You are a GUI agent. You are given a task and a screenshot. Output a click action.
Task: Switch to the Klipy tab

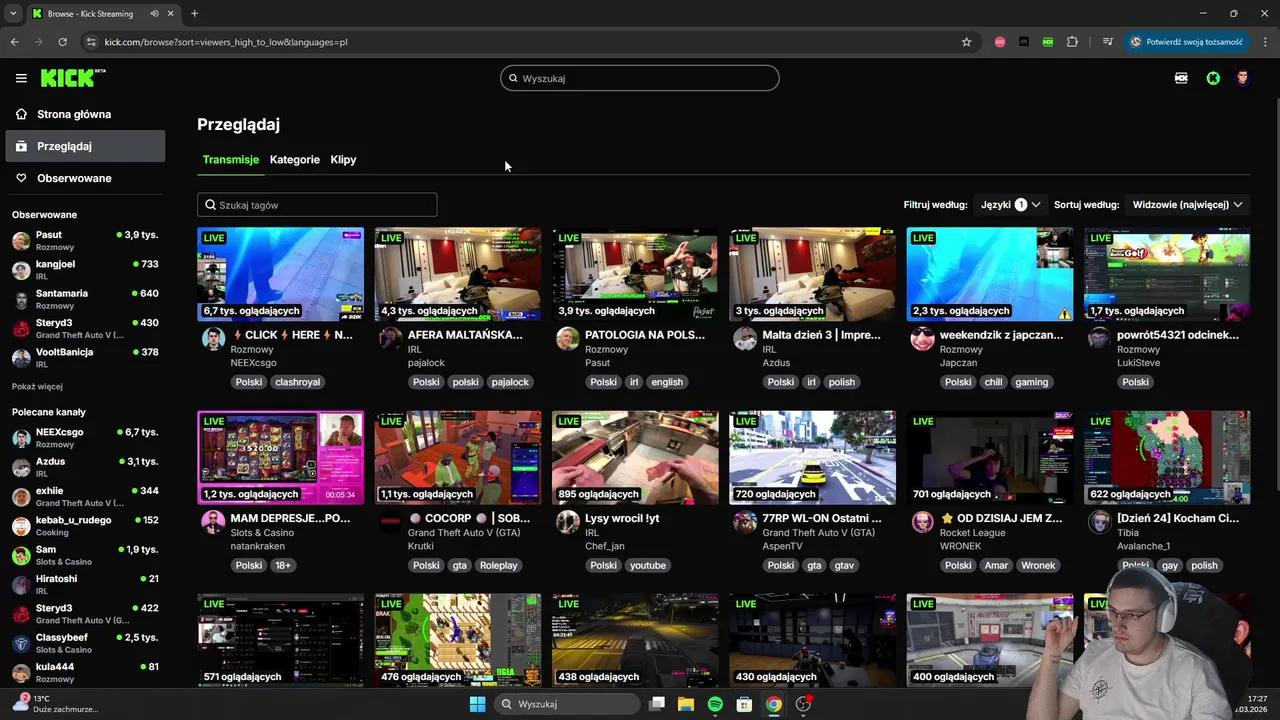[x=343, y=159]
